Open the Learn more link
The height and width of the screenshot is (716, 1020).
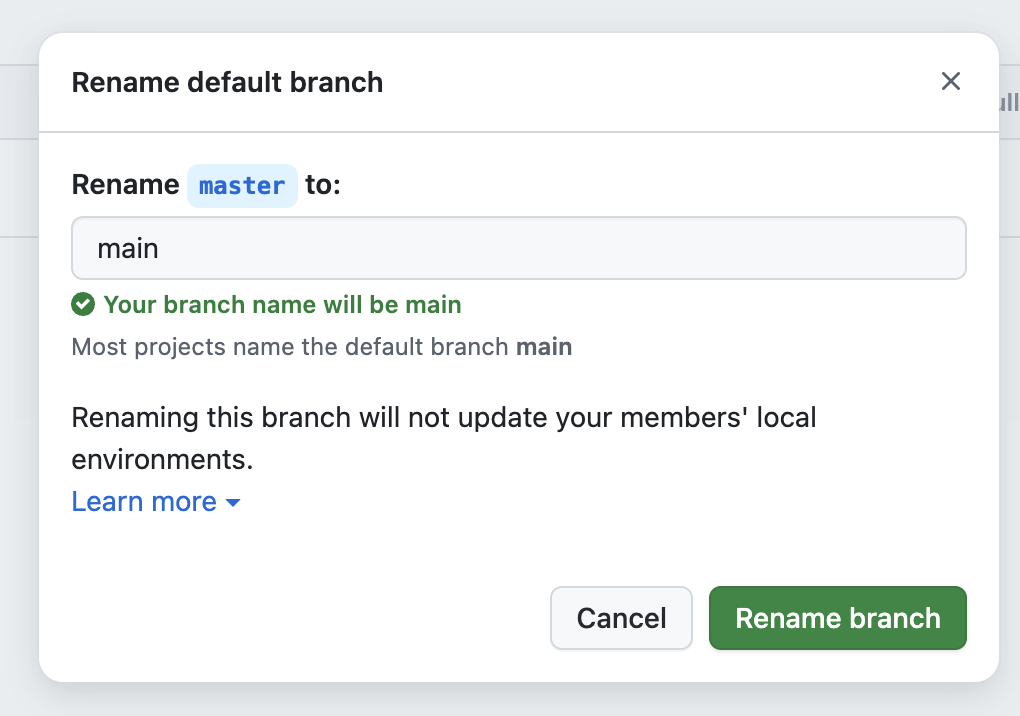pos(144,502)
